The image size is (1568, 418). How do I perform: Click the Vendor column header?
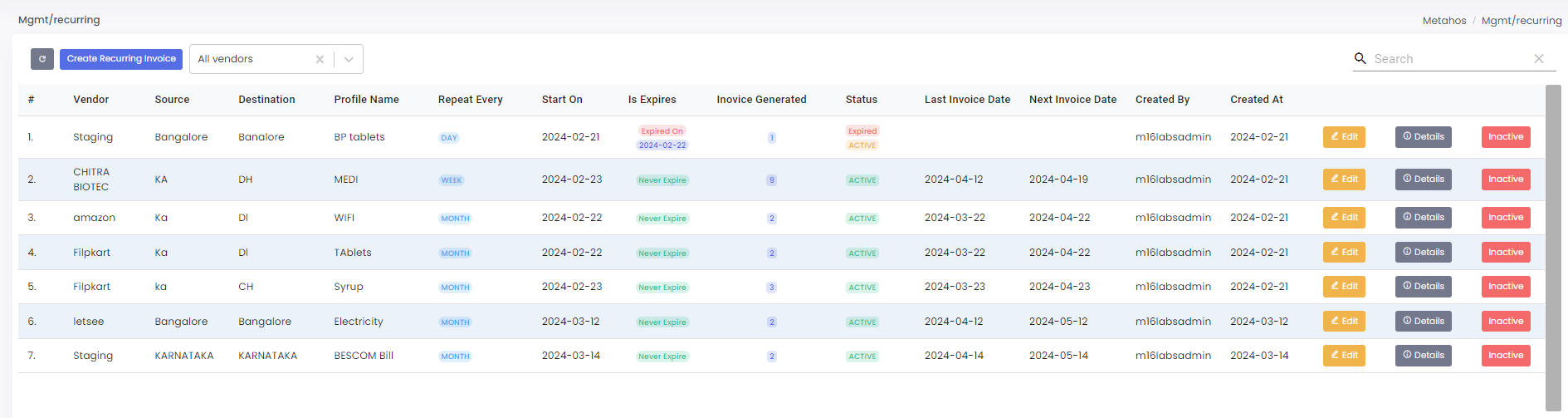(90, 100)
